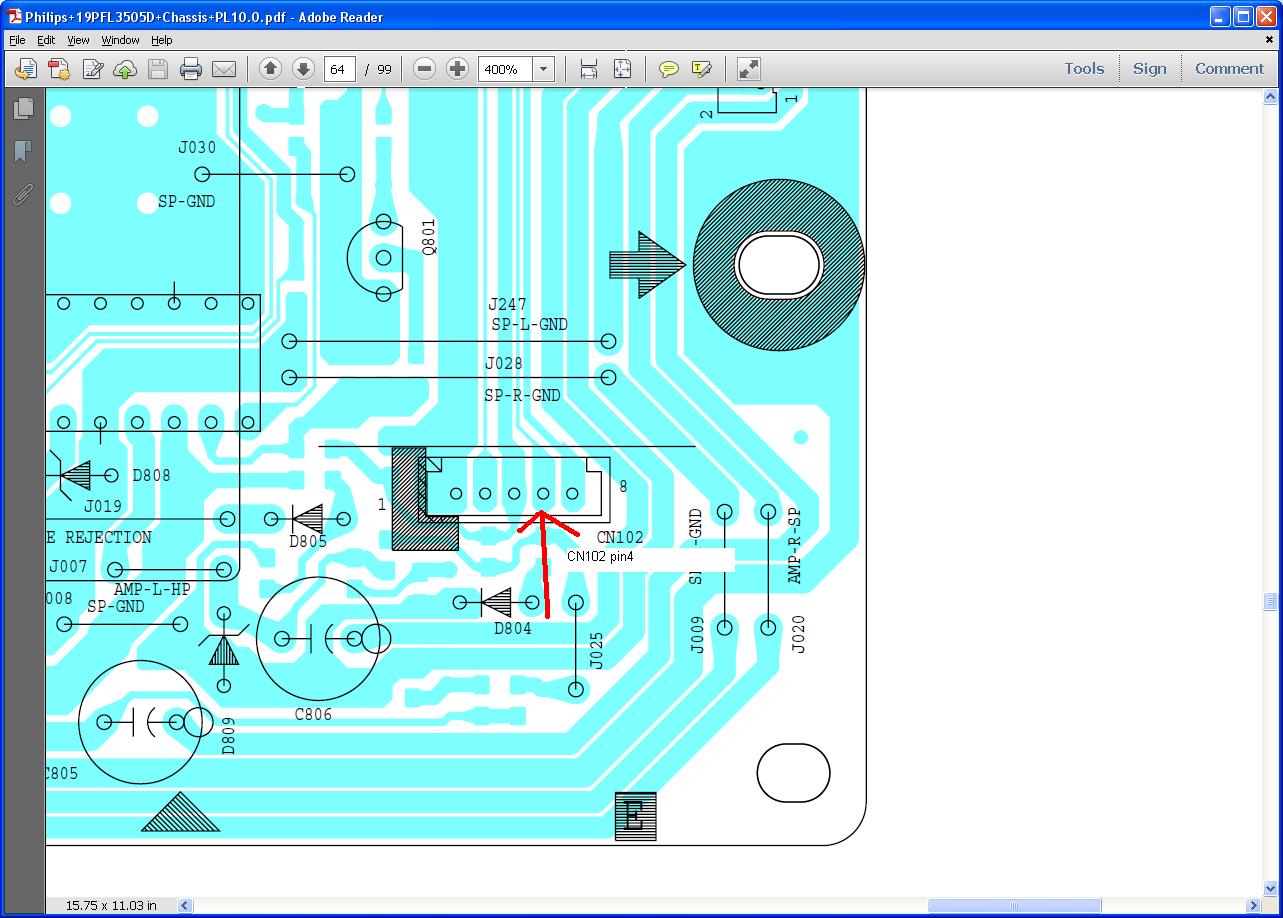This screenshot has height=918, width=1283.
Task: Click the page number input field
Action: tap(339, 69)
